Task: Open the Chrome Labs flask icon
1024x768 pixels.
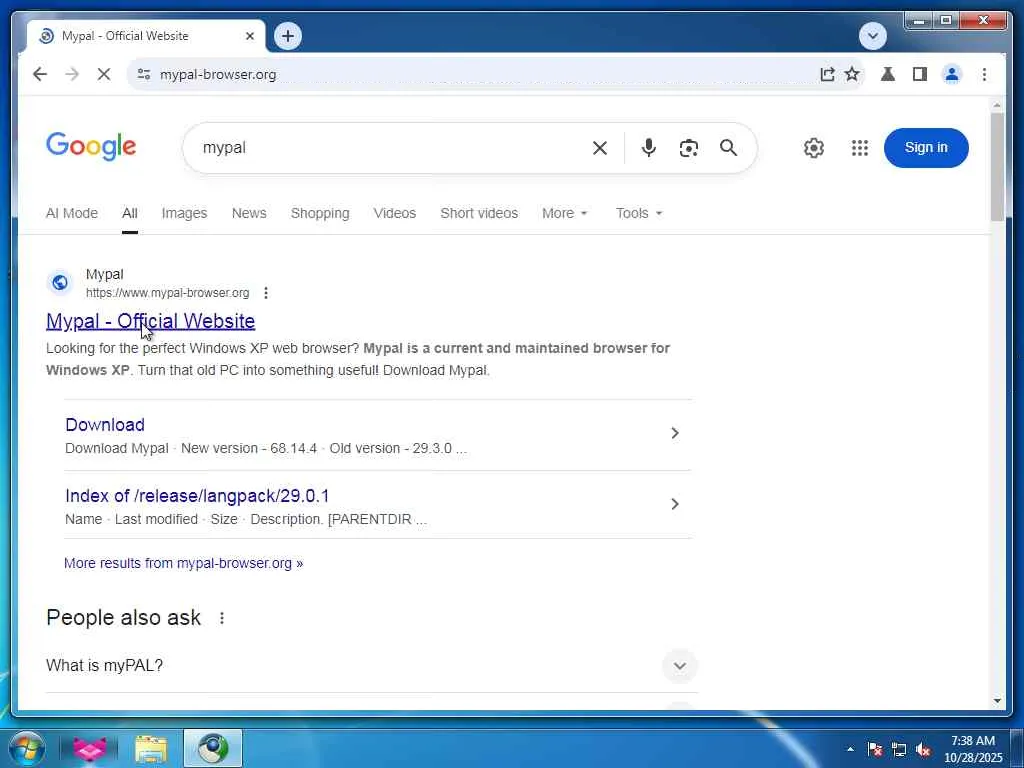Action: tap(888, 74)
